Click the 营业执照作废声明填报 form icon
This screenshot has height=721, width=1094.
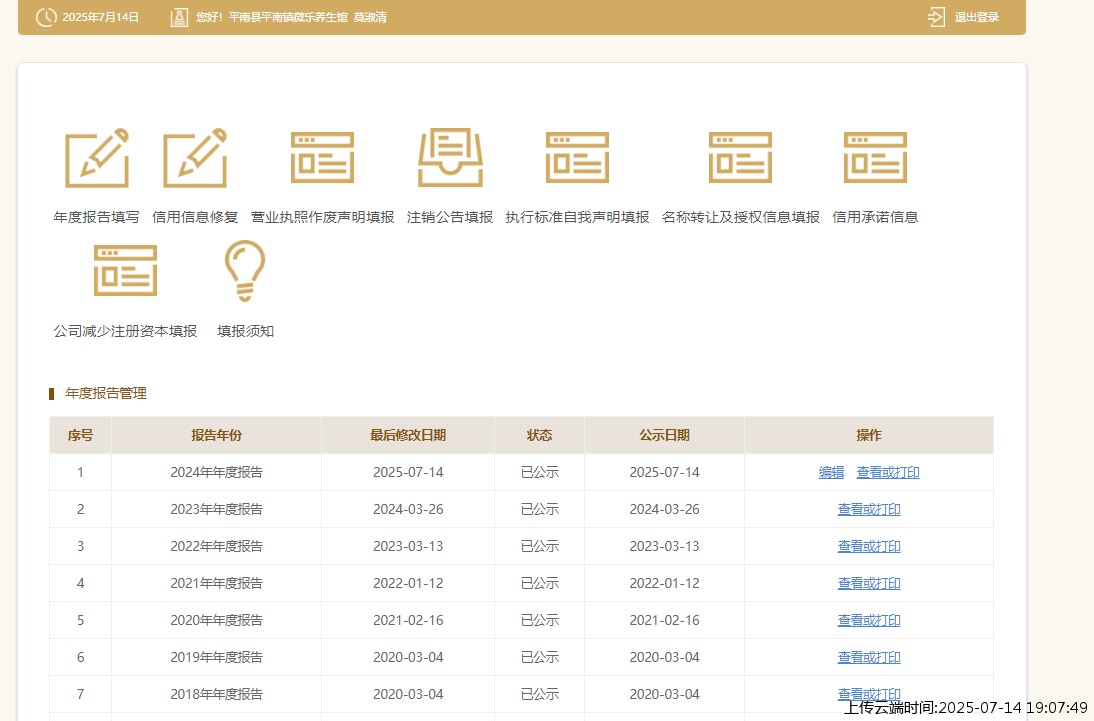coord(322,158)
